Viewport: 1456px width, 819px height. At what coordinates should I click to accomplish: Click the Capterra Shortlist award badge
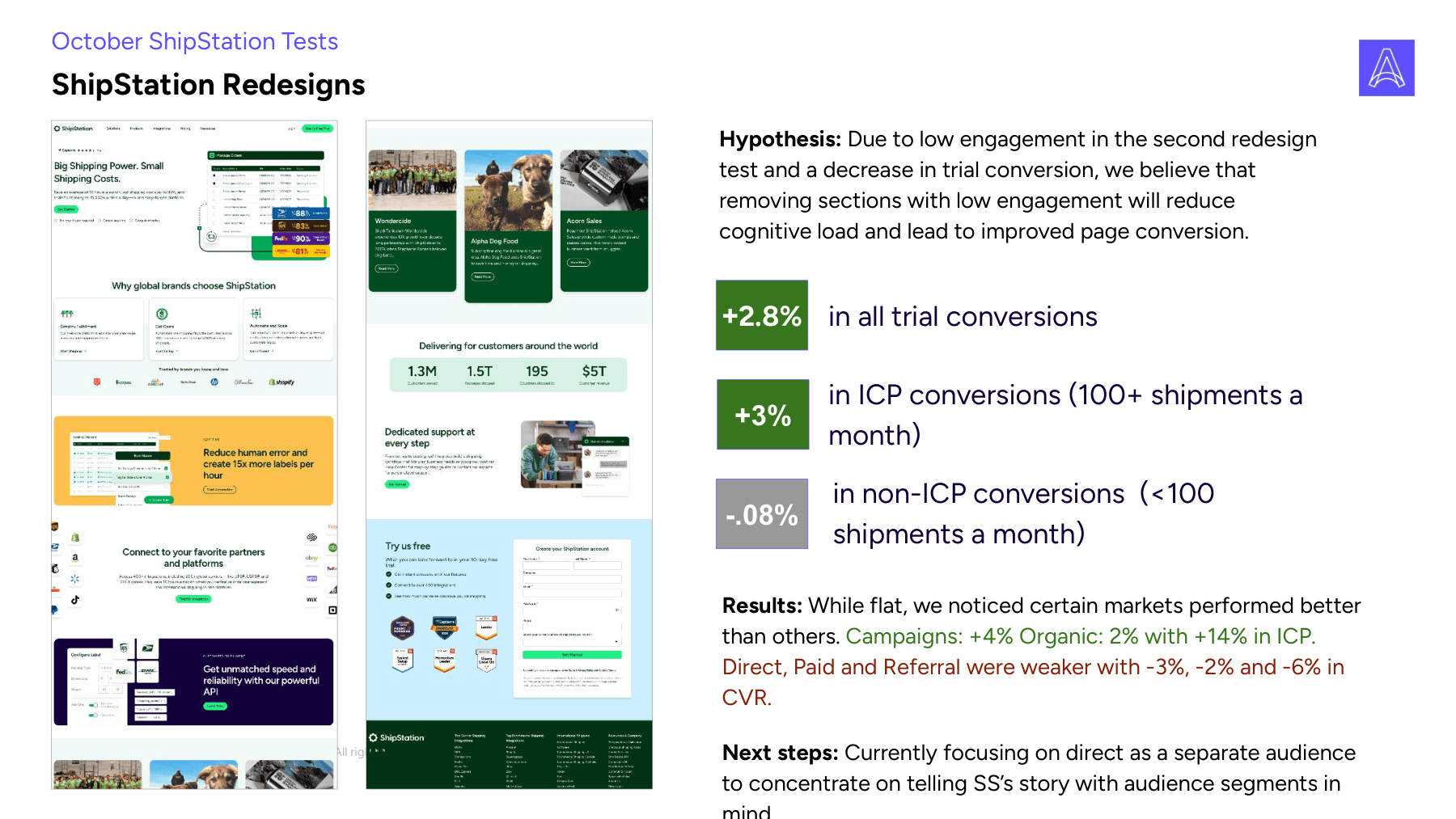point(445,627)
